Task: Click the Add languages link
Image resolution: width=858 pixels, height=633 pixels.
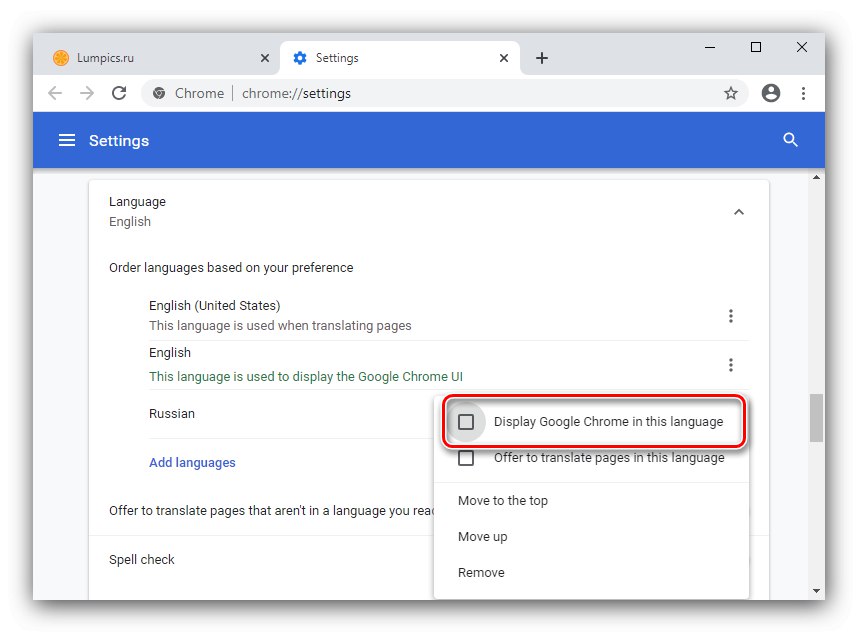Action: pyautogui.click(x=192, y=463)
